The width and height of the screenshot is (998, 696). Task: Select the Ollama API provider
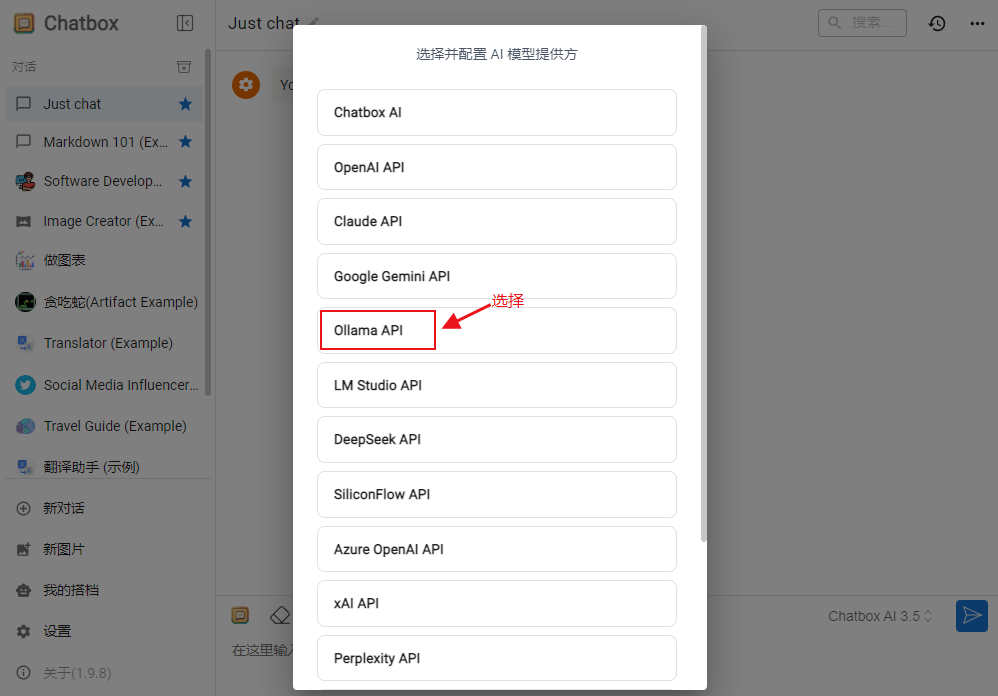(377, 330)
